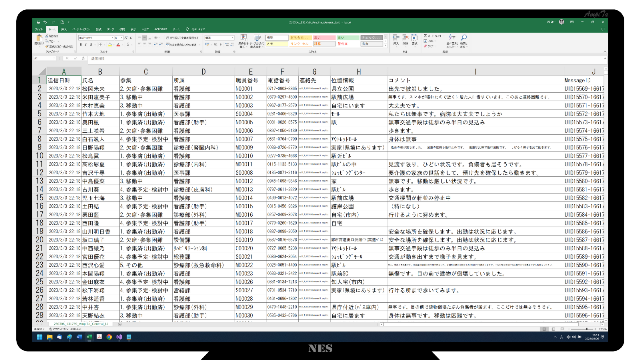This screenshot has height=360, width=640.
Task: Open the Name Box dropdown
Action: (55, 58)
